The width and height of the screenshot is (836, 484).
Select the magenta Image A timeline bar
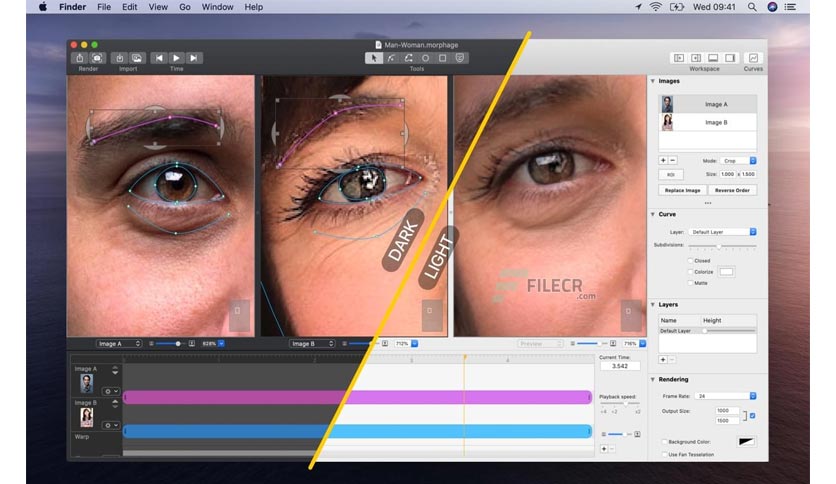[358, 397]
